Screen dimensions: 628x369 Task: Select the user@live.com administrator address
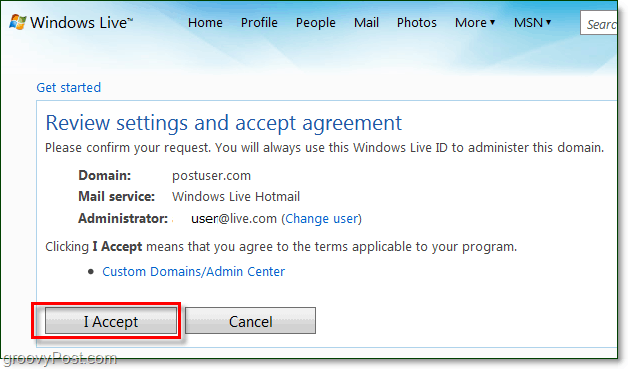coord(234,219)
